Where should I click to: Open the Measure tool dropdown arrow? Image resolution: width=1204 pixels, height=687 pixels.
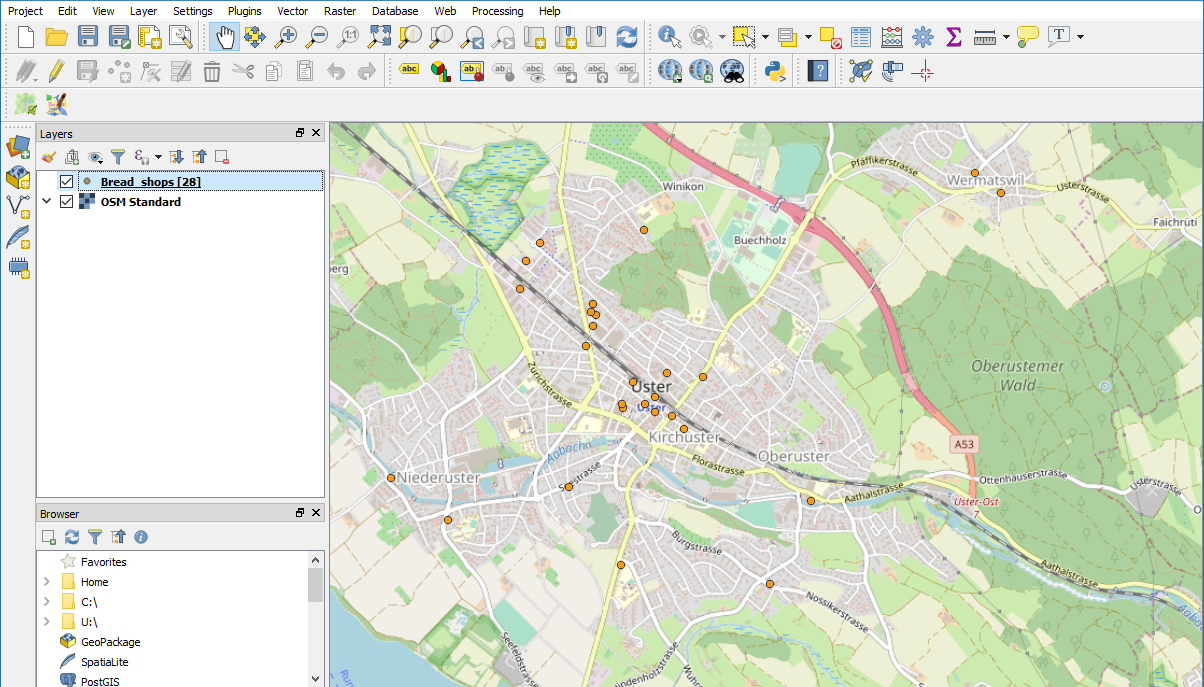pos(1005,36)
